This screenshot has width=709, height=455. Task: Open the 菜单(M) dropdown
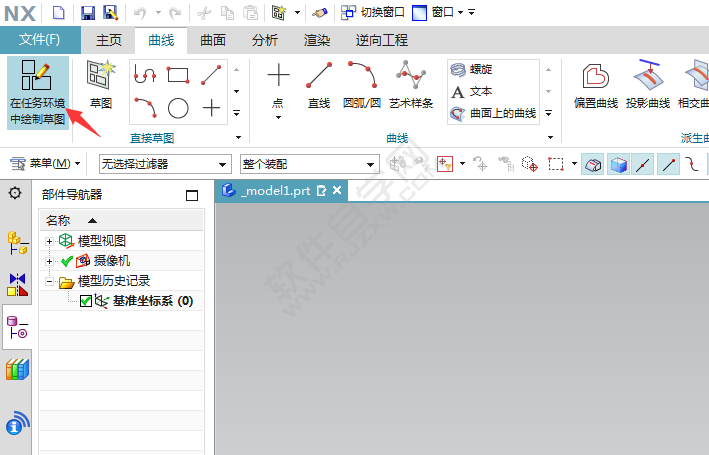[45, 163]
